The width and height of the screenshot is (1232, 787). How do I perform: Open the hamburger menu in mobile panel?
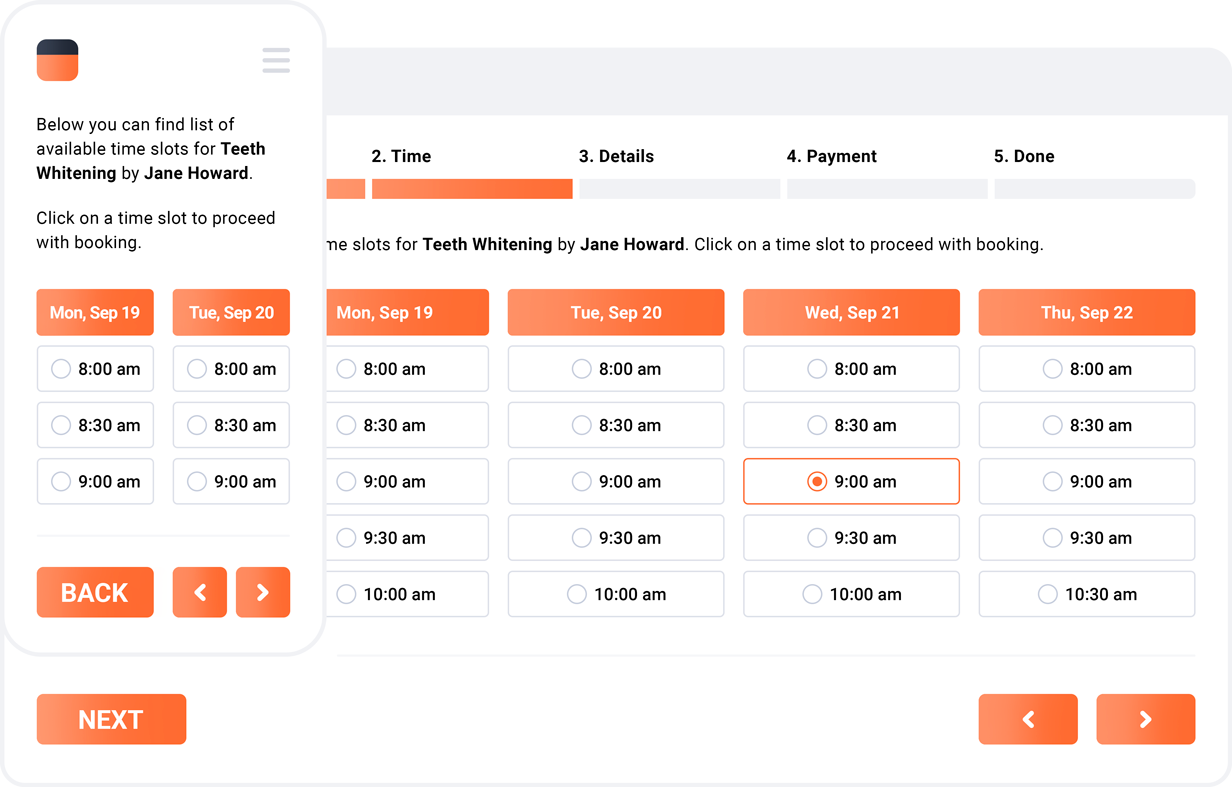tap(276, 60)
